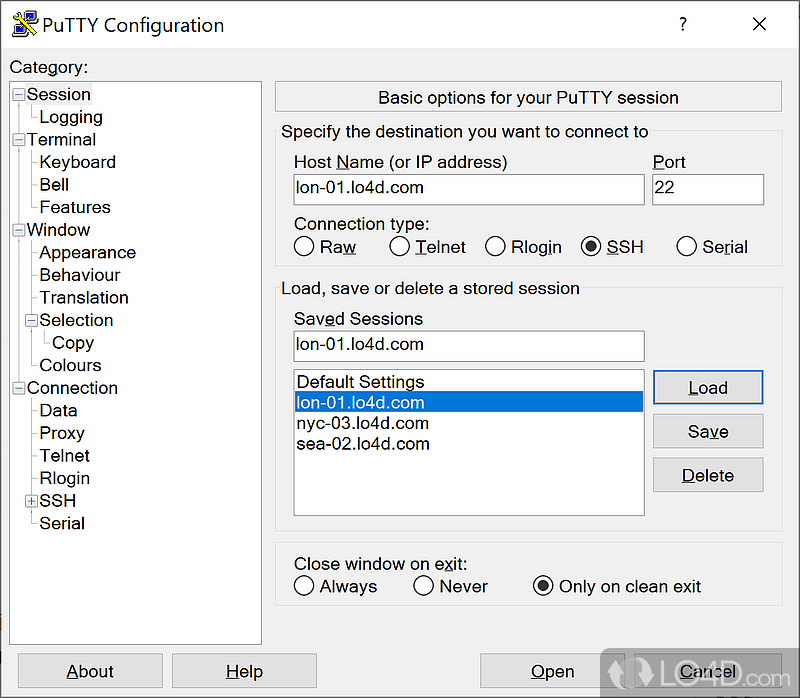Open the Serial category in the tree

(62, 523)
